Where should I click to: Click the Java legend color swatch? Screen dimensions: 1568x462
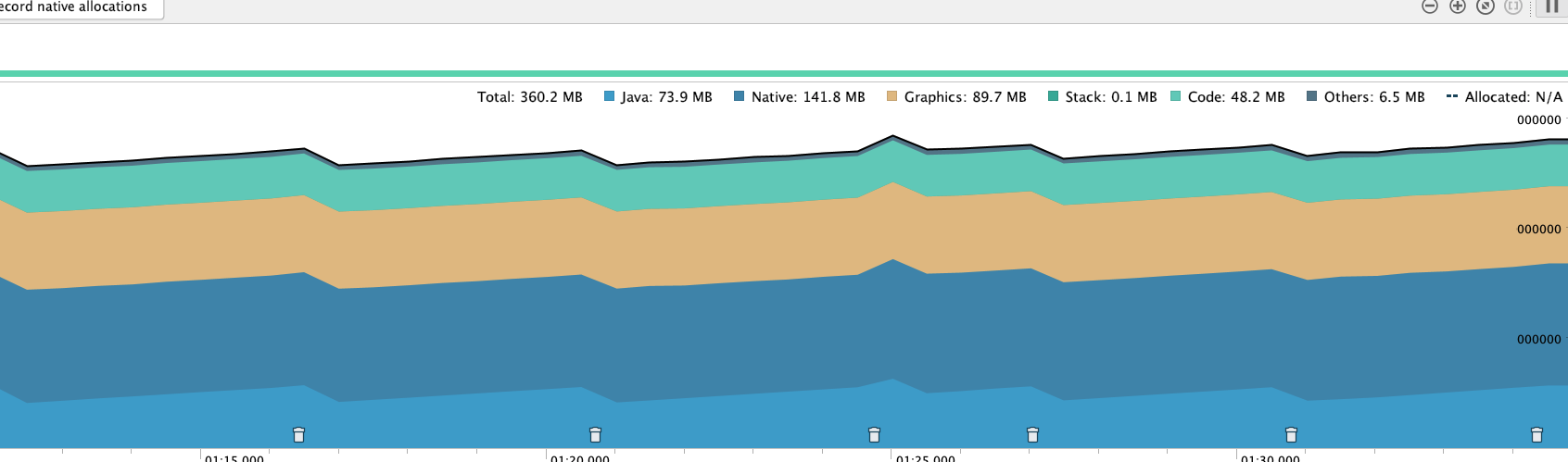pyautogui.click(x=609, y=96)
